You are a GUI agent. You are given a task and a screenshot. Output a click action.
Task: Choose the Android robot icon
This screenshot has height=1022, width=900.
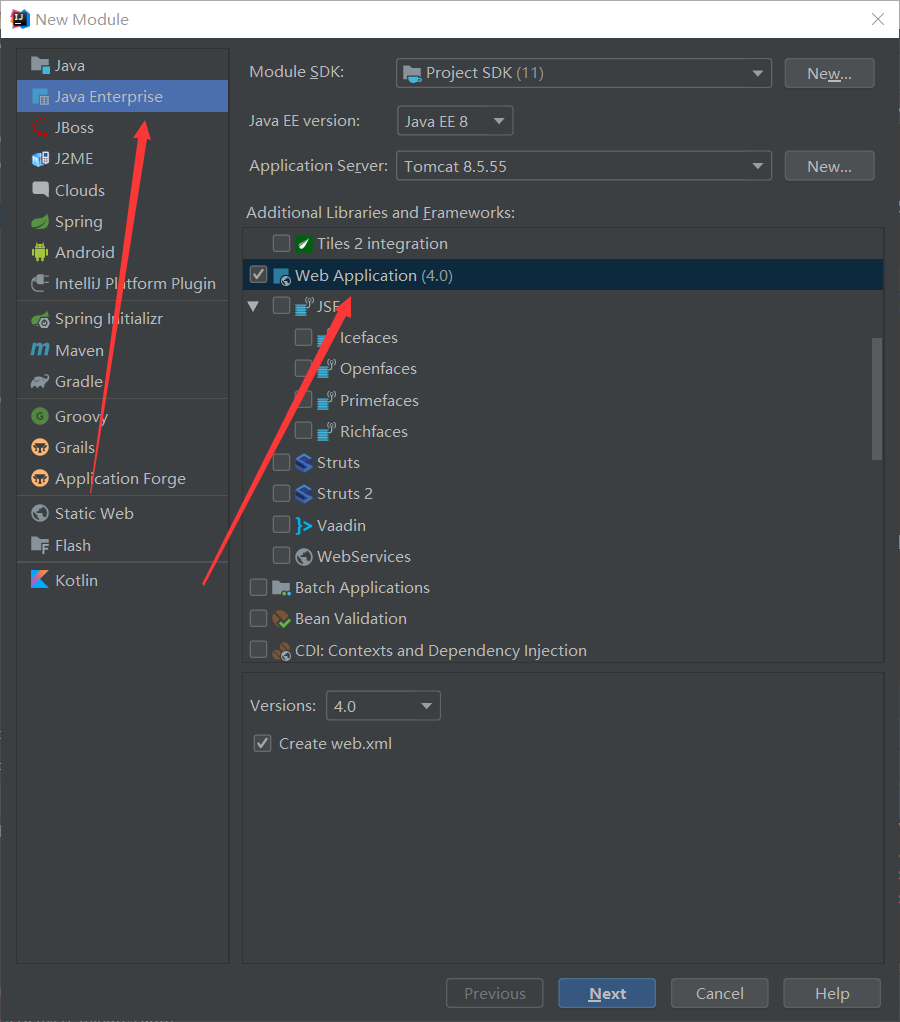tap(40, 252)
